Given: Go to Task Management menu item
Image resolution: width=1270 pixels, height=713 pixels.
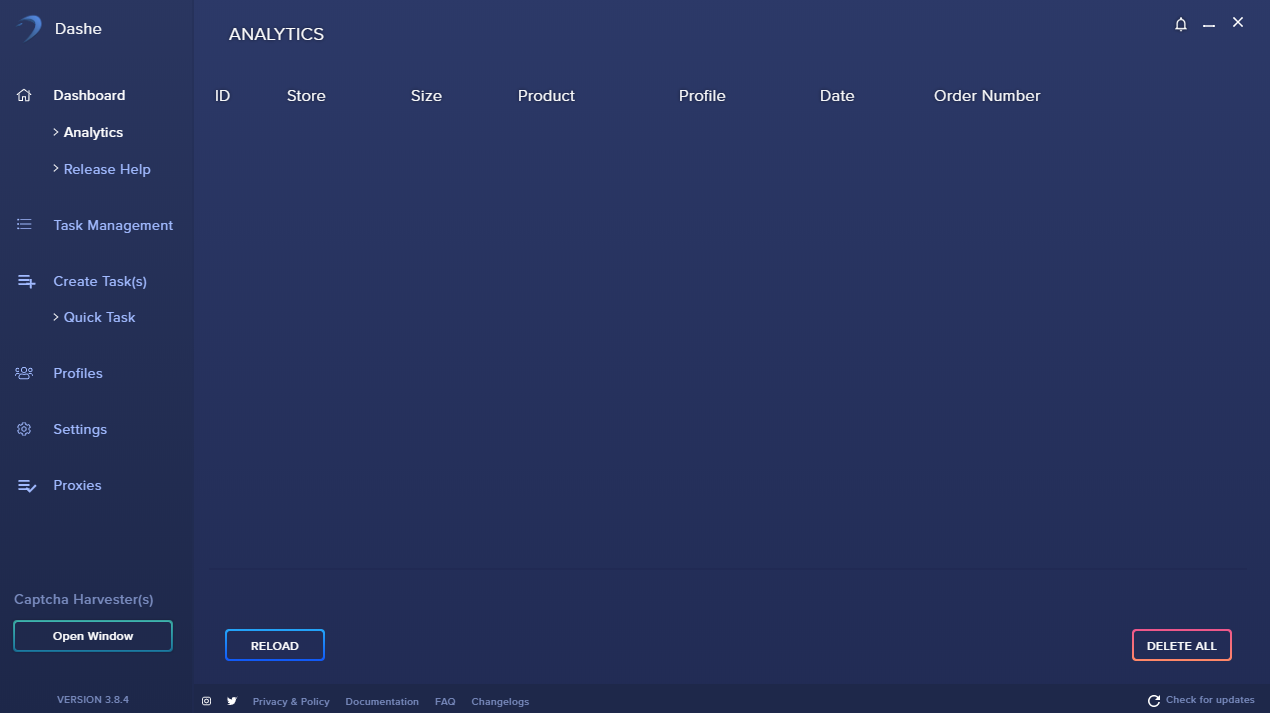Looking at the screenshot, I should tap(113, 225).
